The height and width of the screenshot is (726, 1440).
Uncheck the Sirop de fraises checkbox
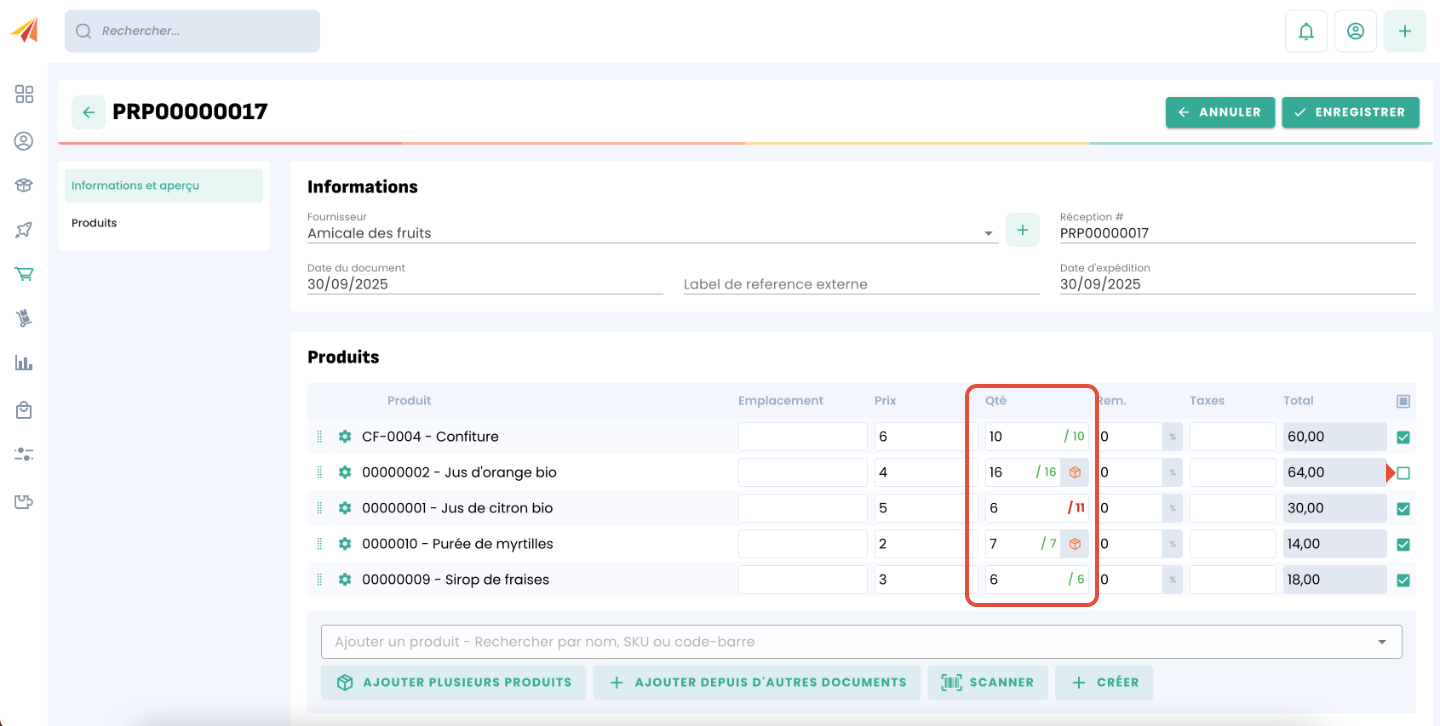tap(1403, 580)
